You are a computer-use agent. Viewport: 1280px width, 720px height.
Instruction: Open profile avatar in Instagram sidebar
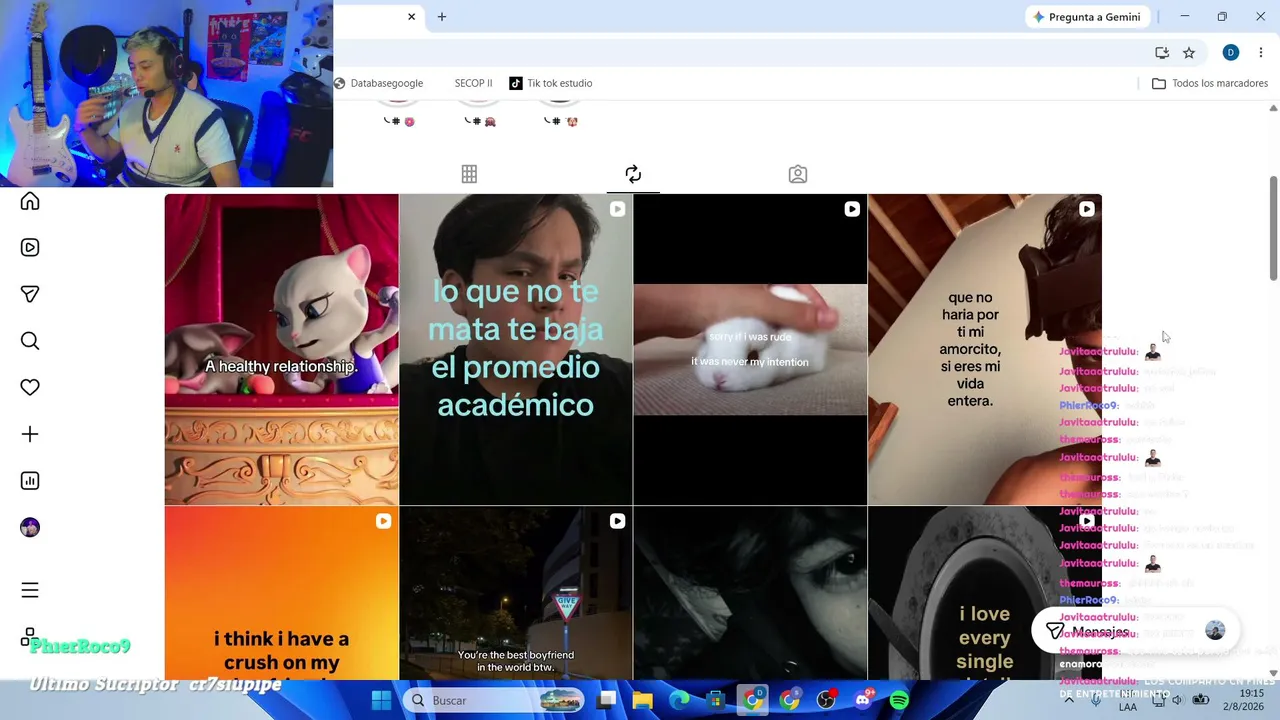click(30, 528)
